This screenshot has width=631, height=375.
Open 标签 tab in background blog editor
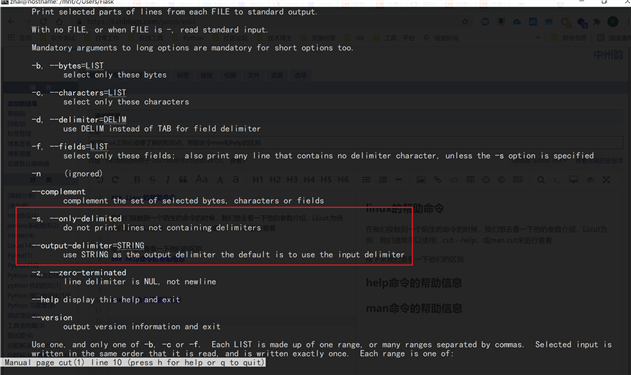183,75
